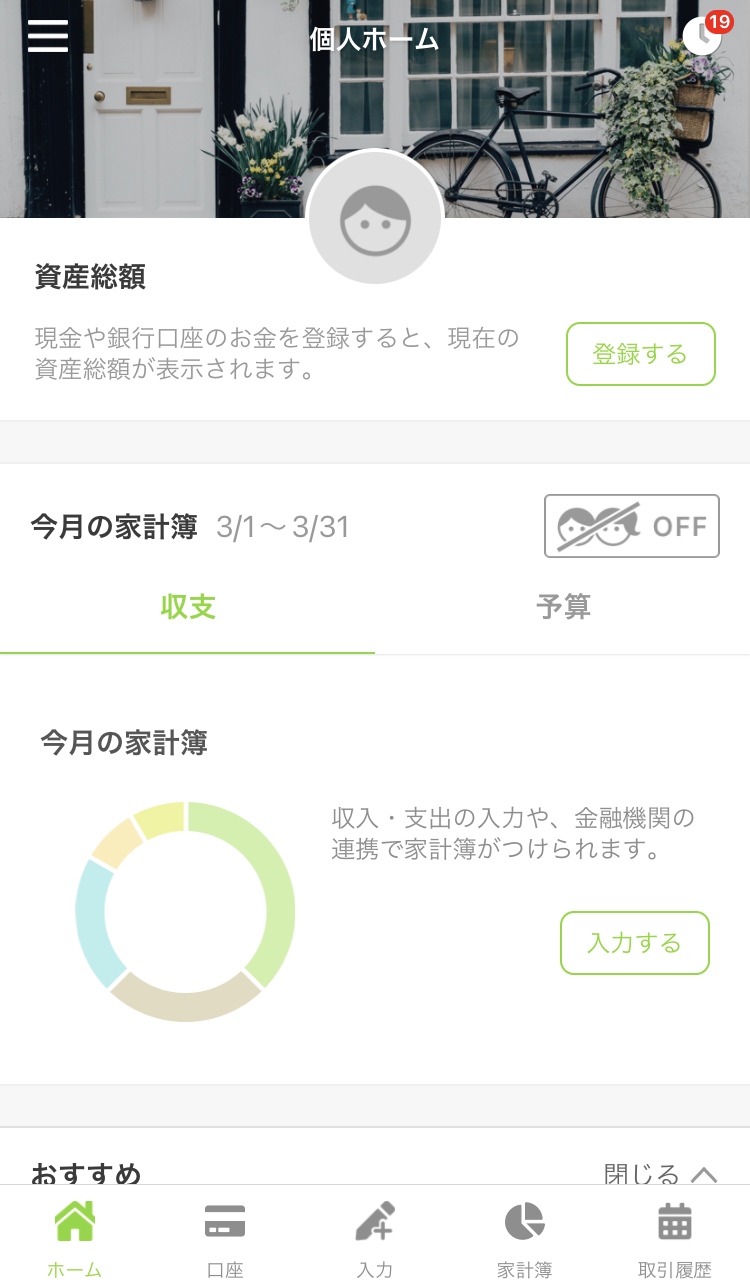Viewport: 750px width, 1282px height.
Task: Open 家計簿 pie chart icon
Action: pyautogui.click(x=525, y=1221)
